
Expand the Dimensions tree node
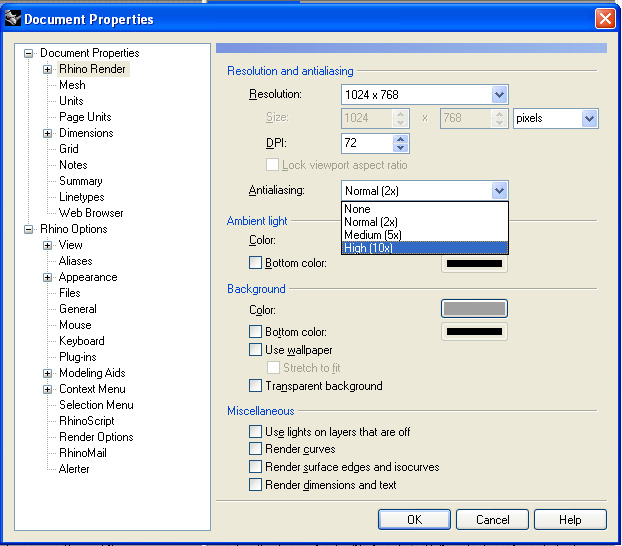coord(48,133)
